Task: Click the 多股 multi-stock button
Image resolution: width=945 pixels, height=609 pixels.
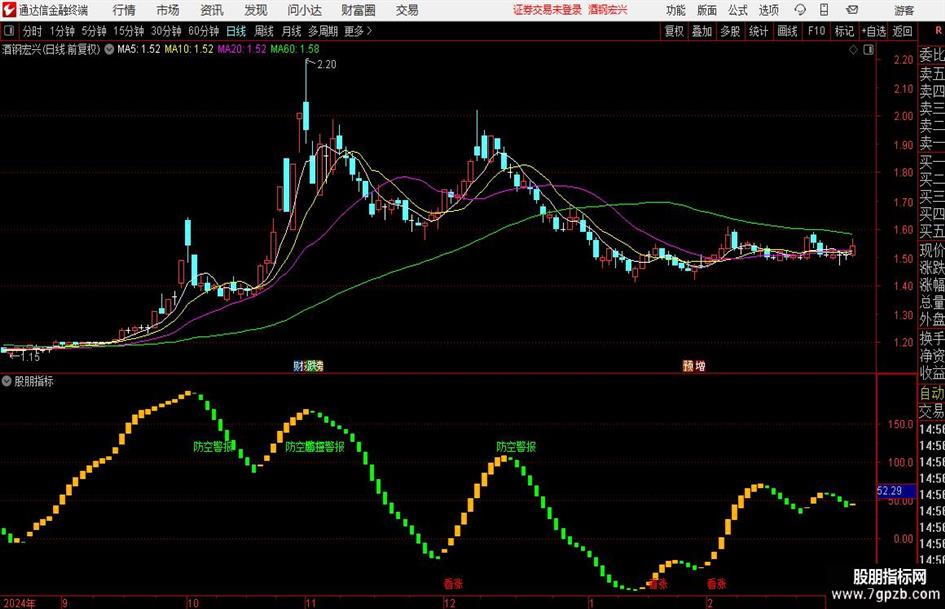Action: tap(730, 31)
